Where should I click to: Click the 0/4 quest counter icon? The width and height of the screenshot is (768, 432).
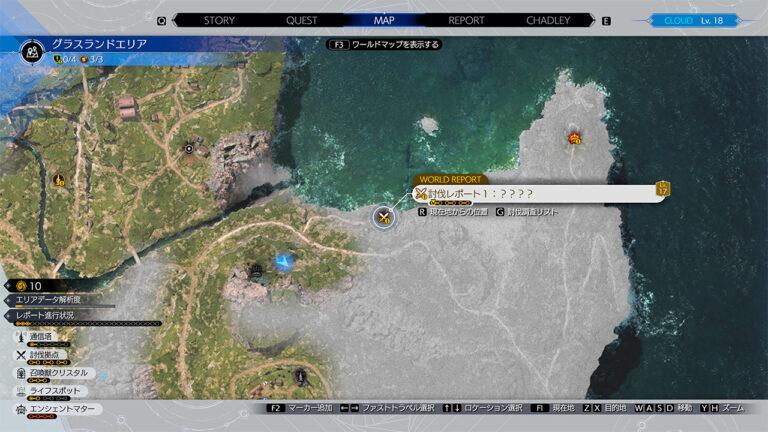click(57, 60)
